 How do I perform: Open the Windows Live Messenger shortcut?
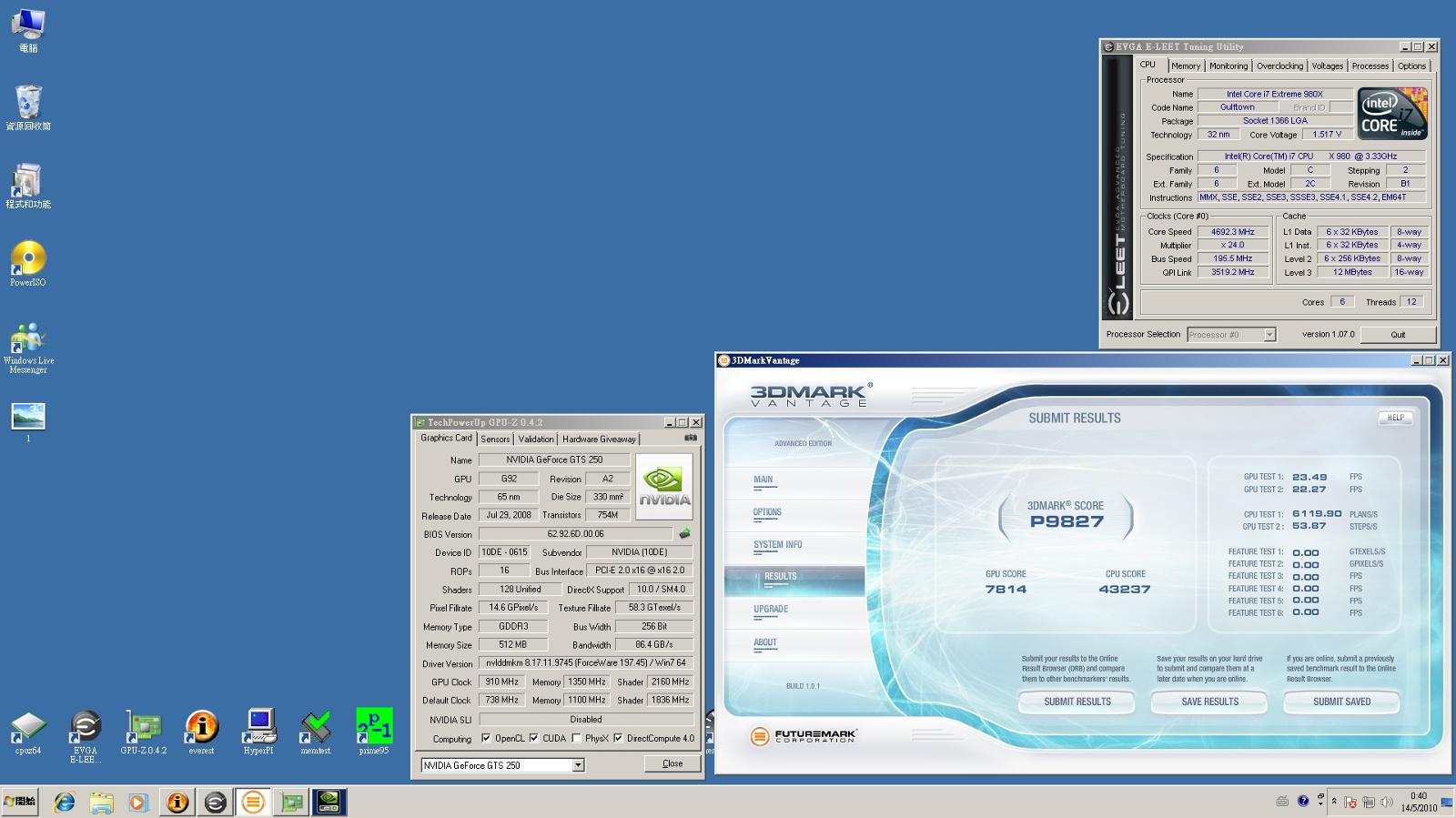click(28, 348)
